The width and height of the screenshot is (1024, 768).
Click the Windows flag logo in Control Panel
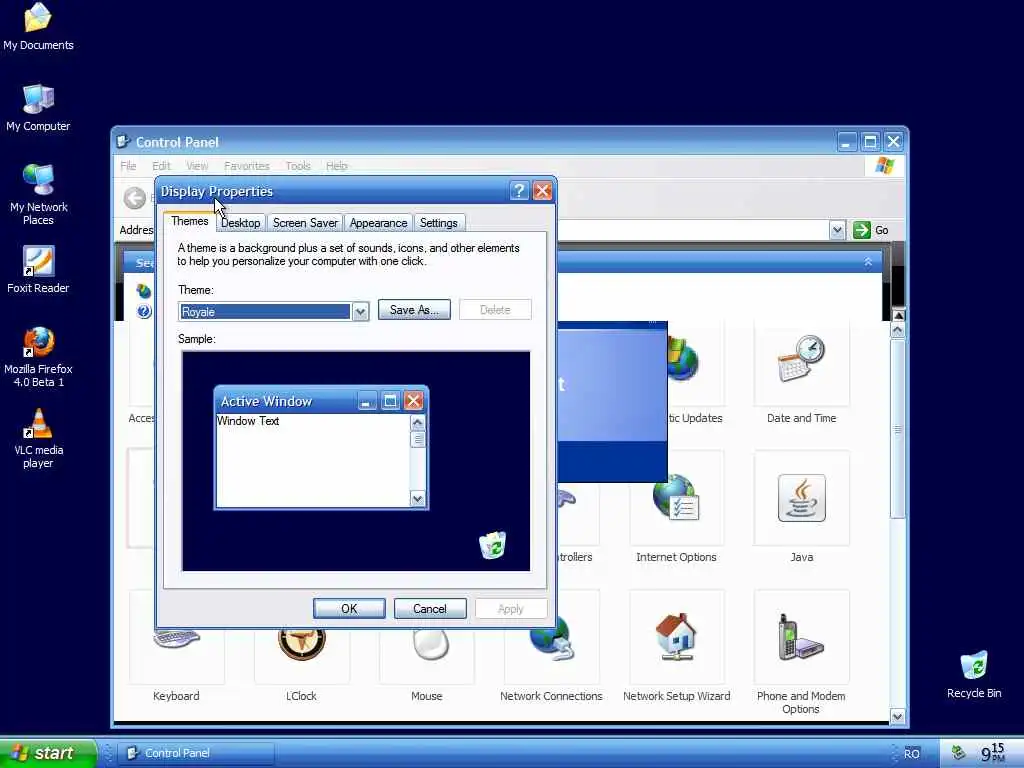coord(884,166)
